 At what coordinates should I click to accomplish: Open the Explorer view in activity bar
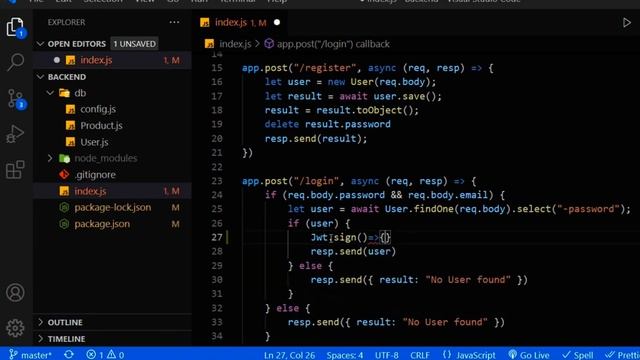click(x=16, y=28)
